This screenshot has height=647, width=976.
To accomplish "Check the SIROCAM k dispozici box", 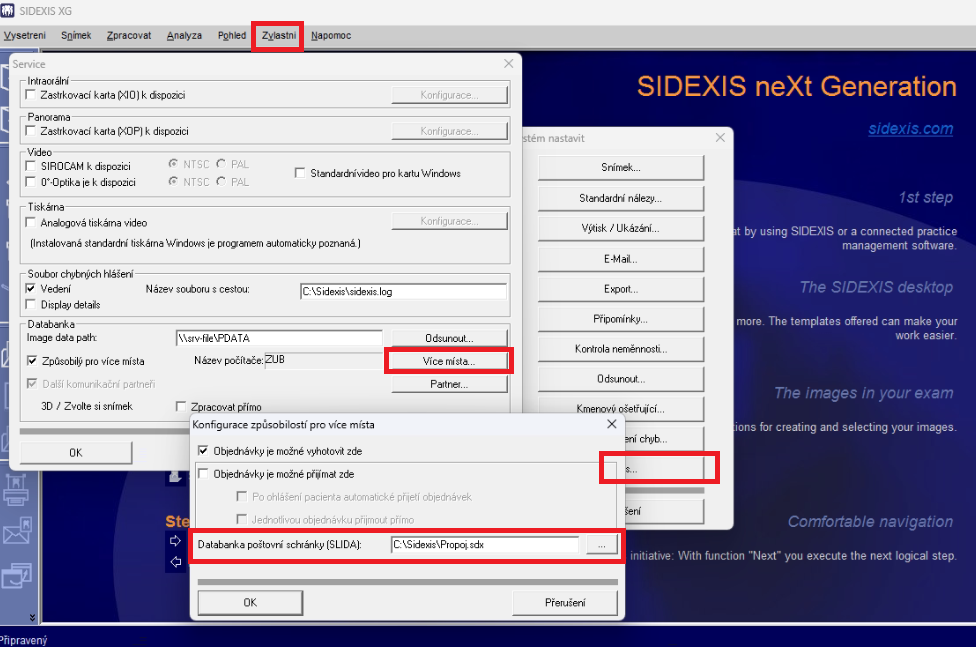I will point(30,166).
